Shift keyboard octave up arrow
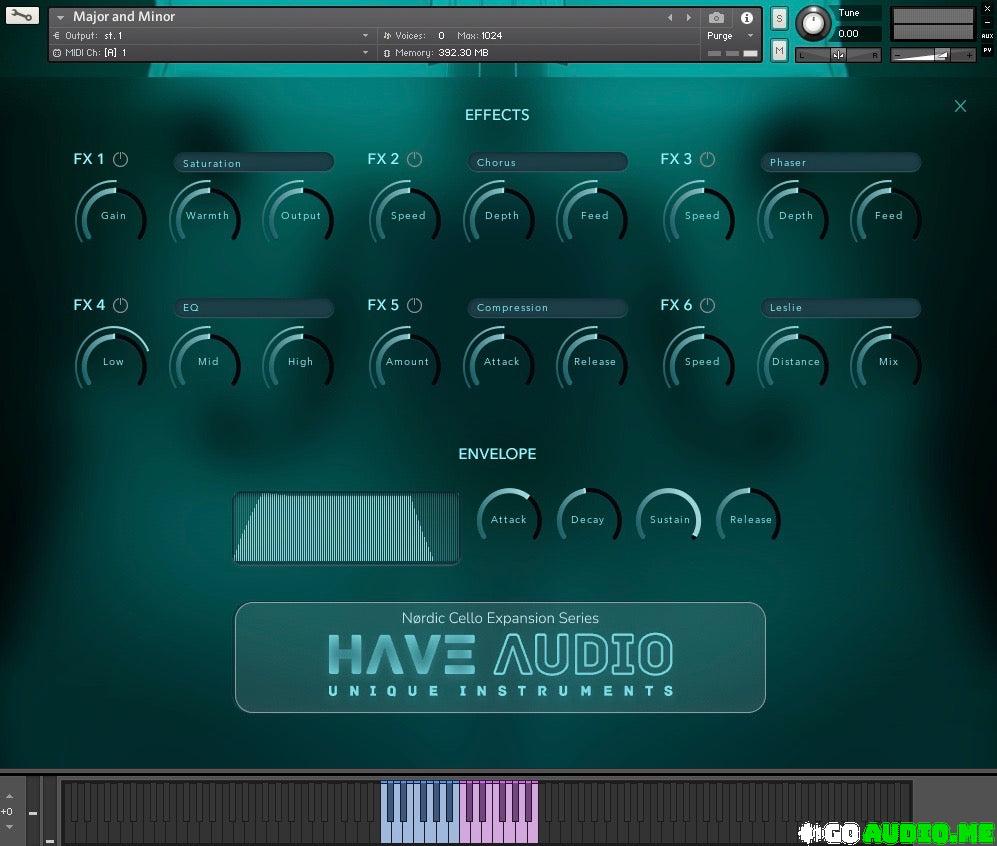The image size is (997, 846). point(10,796)
